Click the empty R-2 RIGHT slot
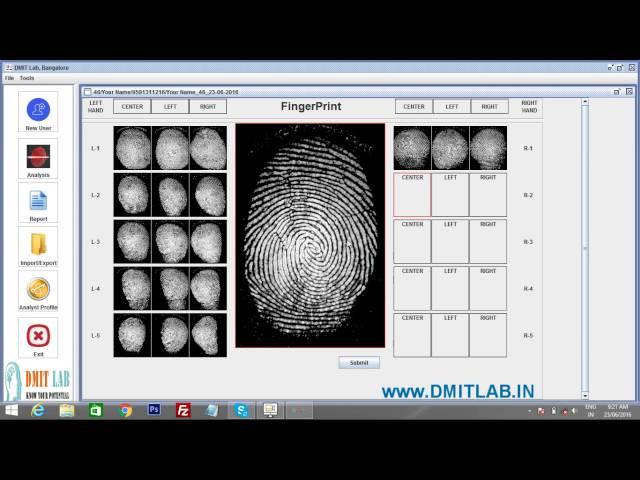Screen dimensions: 640x480 click(488, 195)
